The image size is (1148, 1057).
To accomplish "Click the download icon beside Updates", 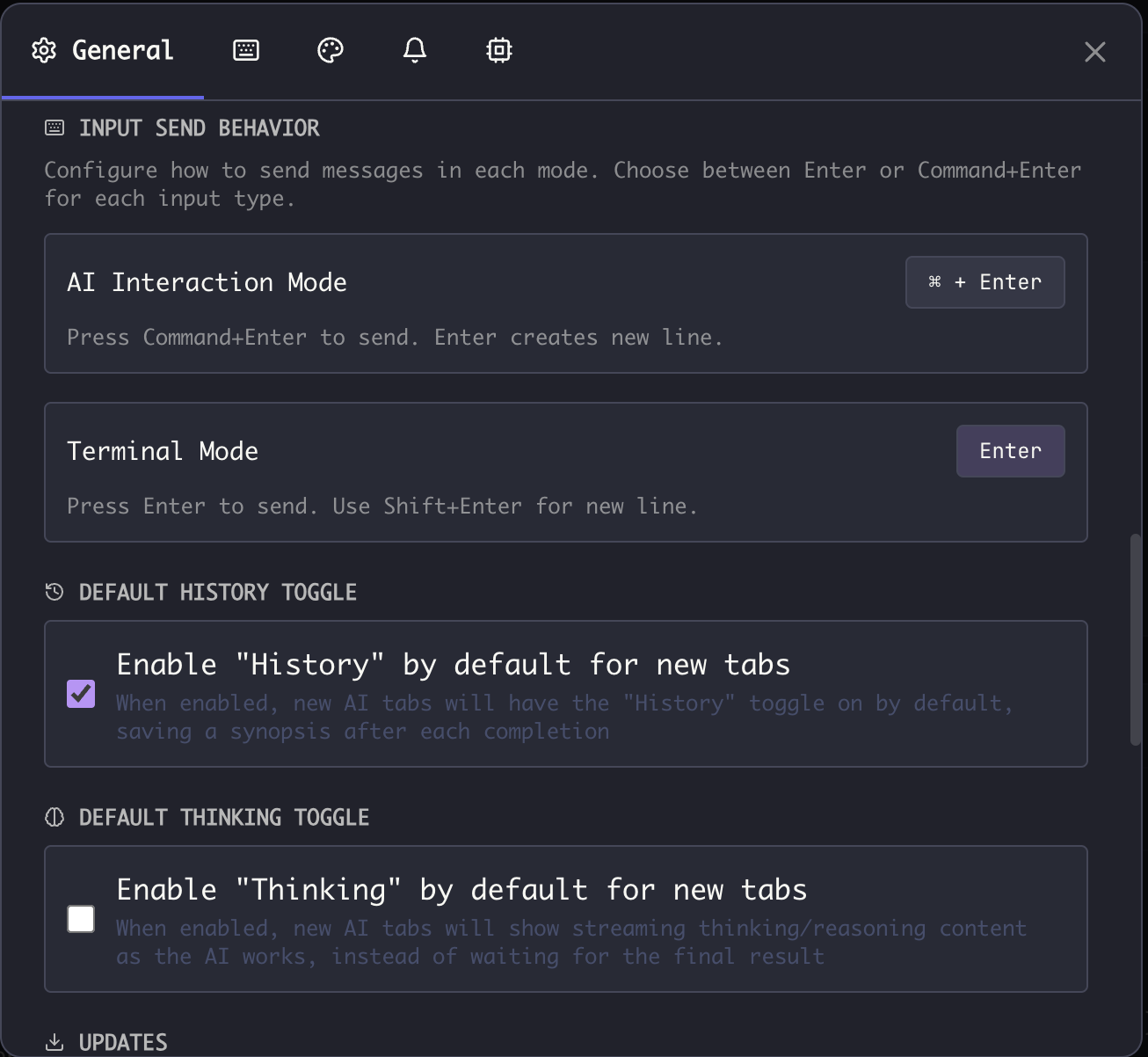I will tap(54, 1041).
